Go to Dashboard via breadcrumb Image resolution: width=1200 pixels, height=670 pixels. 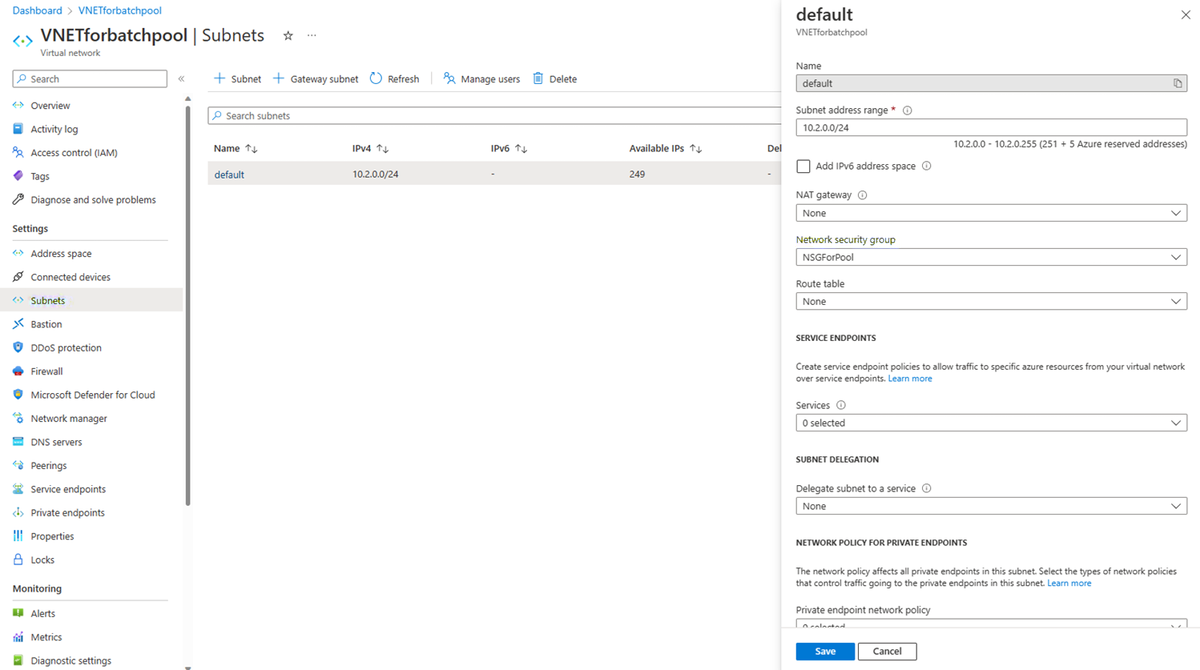[x=37, y=10]
